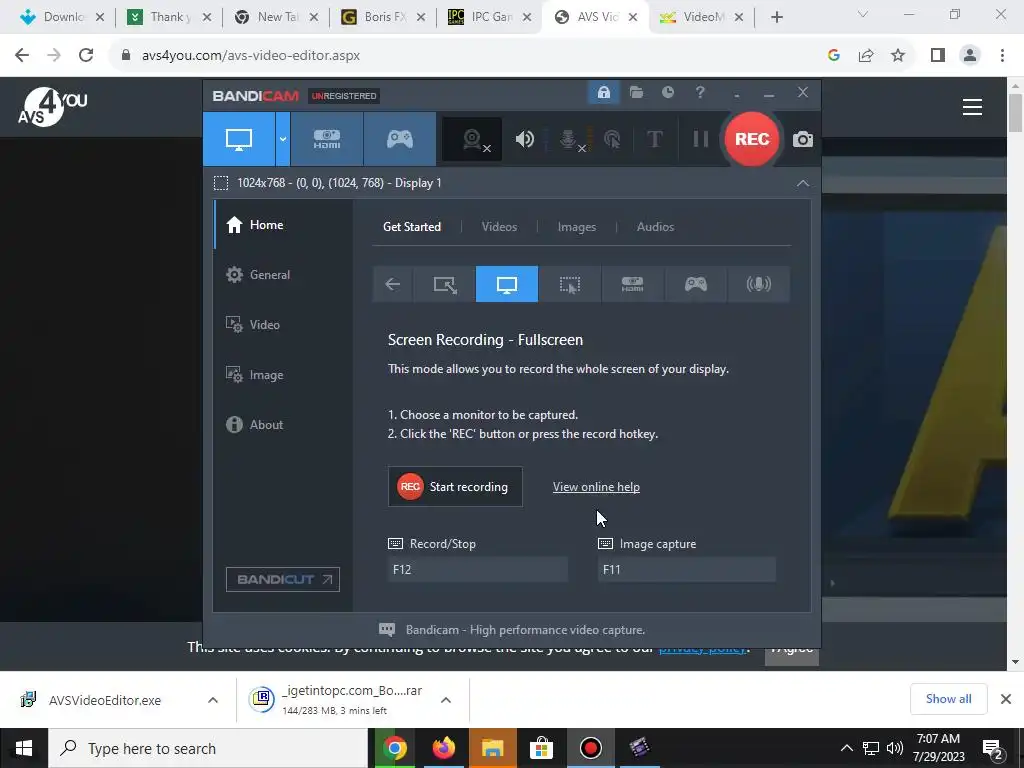Select Screen Recording mode in Bandicam toolbar
The height and width of the screenshot is (768, 1024).
click(x=239, y=139)
